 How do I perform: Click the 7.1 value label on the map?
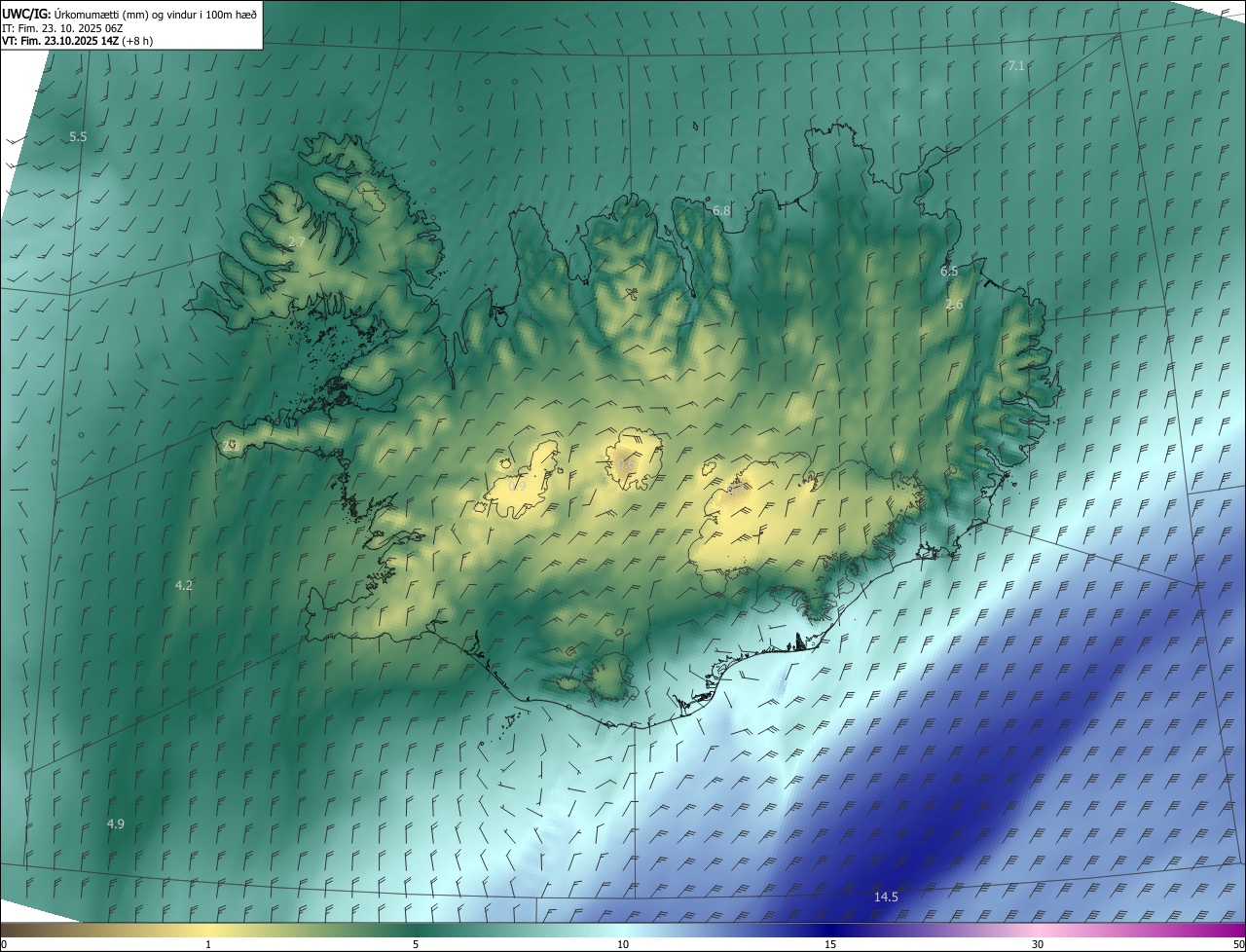coord(1016,65)
